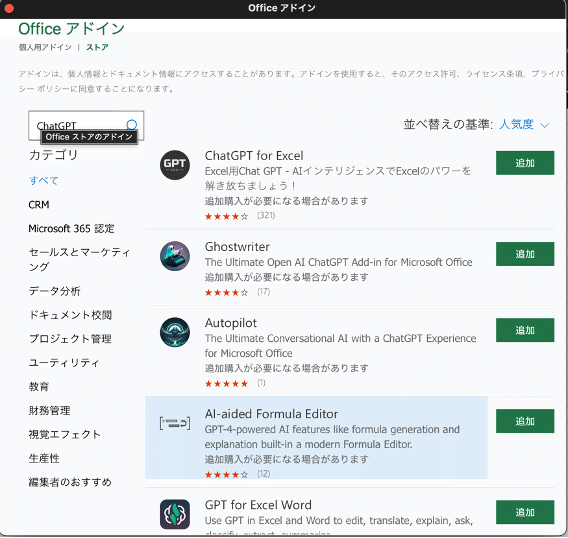The width and height of the screenshot is (568, 538).
Task: Open the Autopilot add-in icon
Action: [x=175, y=332]
